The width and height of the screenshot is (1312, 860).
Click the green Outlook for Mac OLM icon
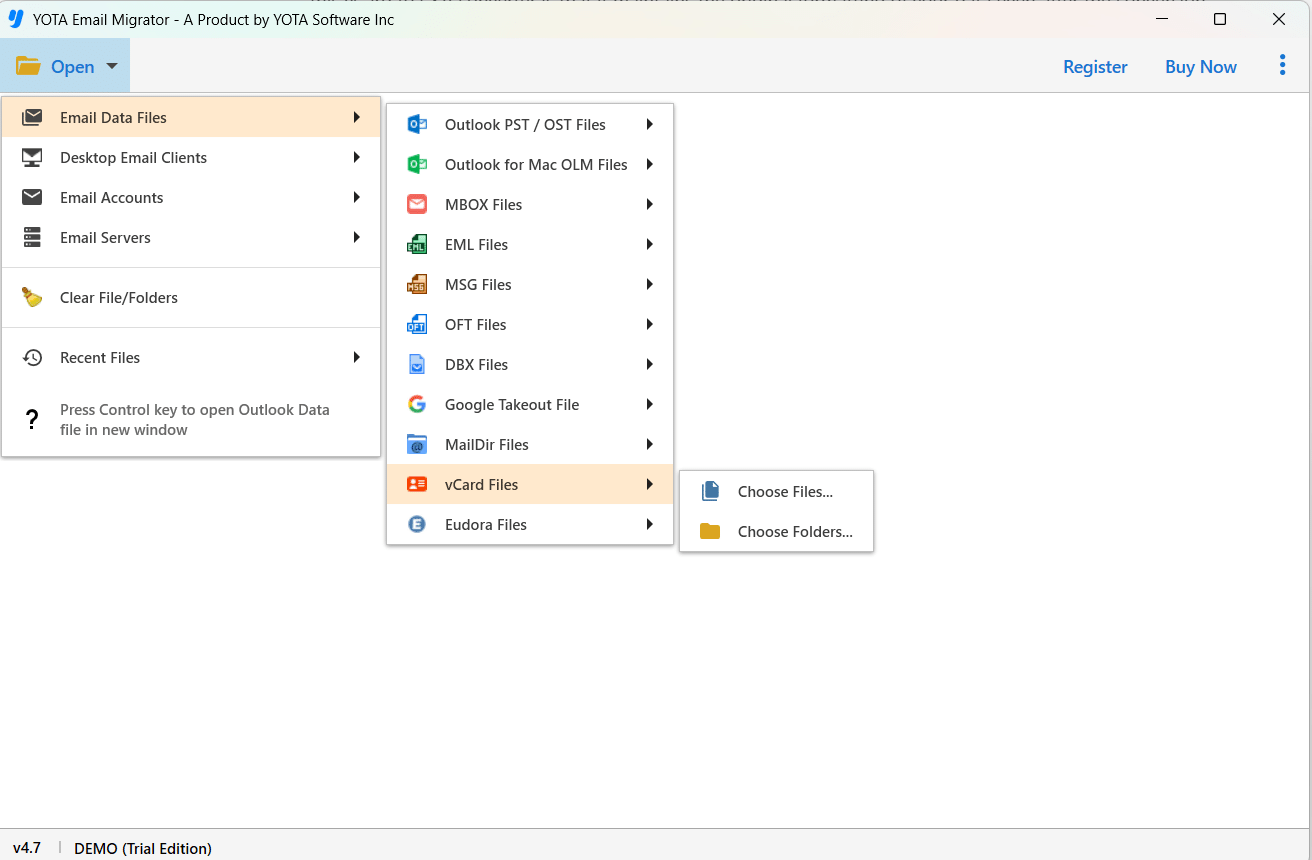click(x=417, y=165)
